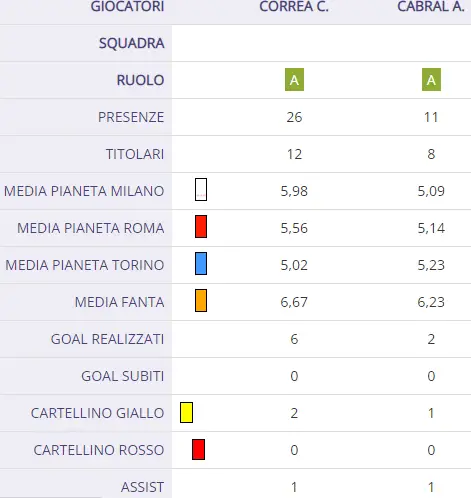This screenshot has height=498, width=471.
Task: Click the blue Media Pianeta Torino card icon
Action: point(201,263)
